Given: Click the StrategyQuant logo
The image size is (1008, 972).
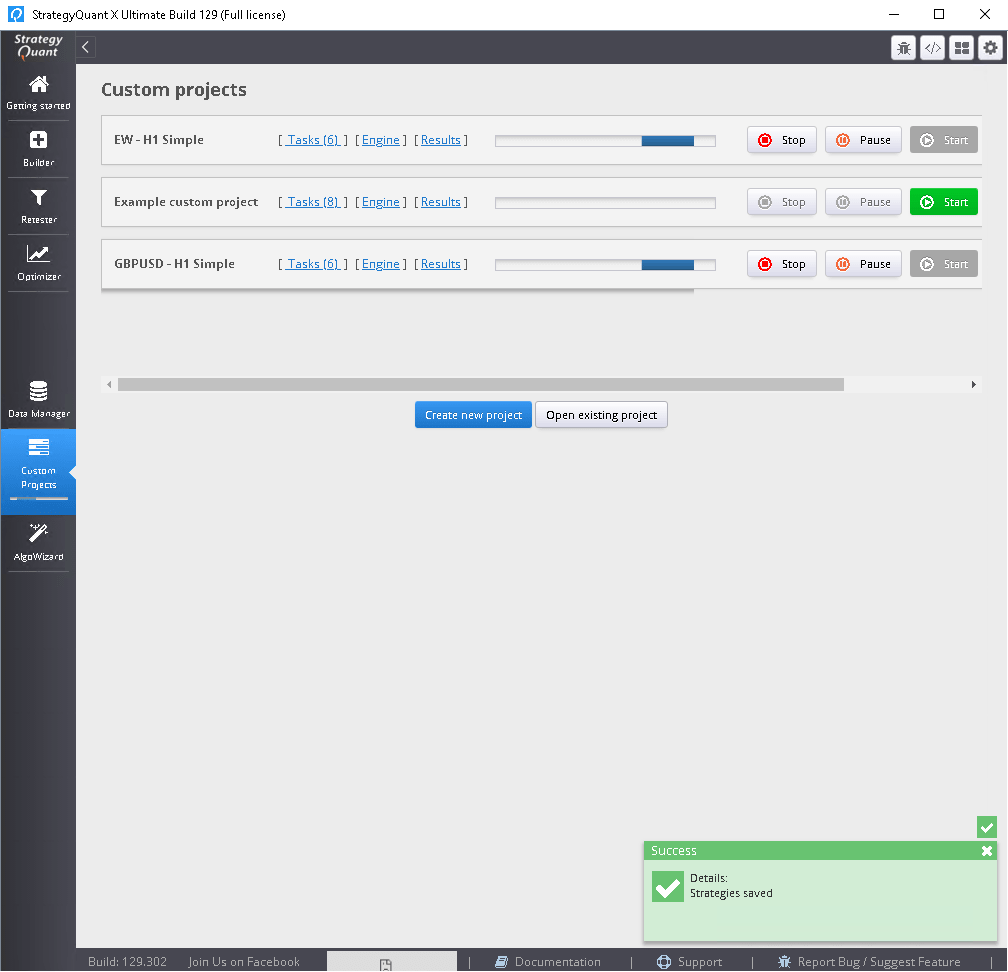Looking at the screenshot, I should click(38, 46).
